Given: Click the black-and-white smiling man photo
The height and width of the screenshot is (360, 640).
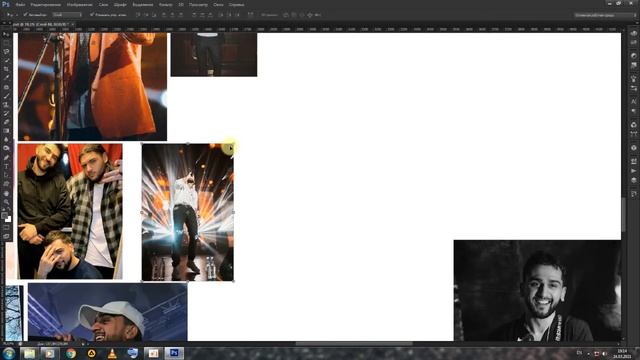Looking at the screenshot, I should (538, 290).
